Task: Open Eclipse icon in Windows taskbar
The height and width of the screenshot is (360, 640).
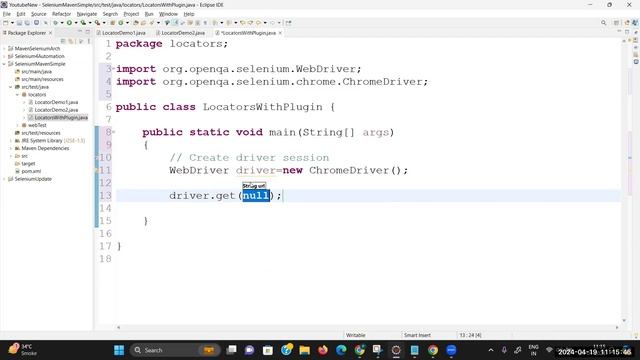Action: click(x=396, y=350)
